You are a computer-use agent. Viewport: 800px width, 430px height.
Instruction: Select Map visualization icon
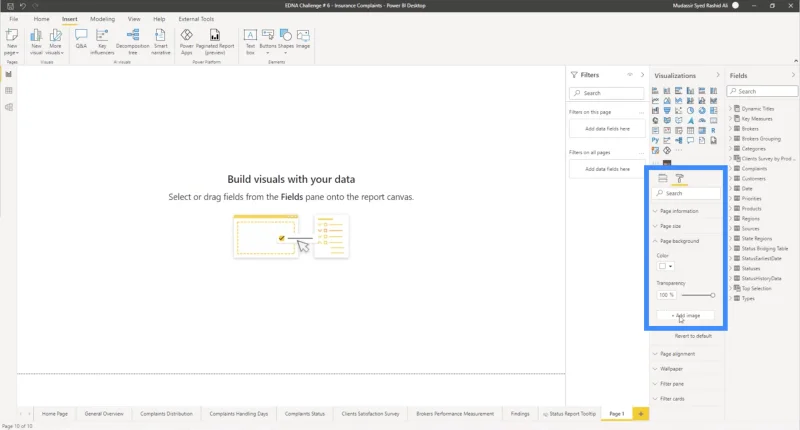[x=655, y=120]
